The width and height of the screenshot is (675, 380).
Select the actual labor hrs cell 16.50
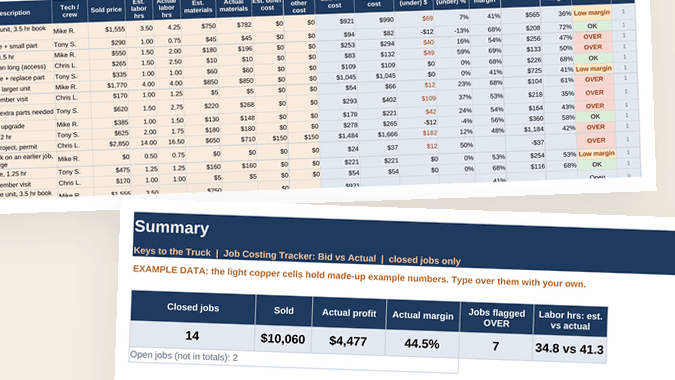176,142
